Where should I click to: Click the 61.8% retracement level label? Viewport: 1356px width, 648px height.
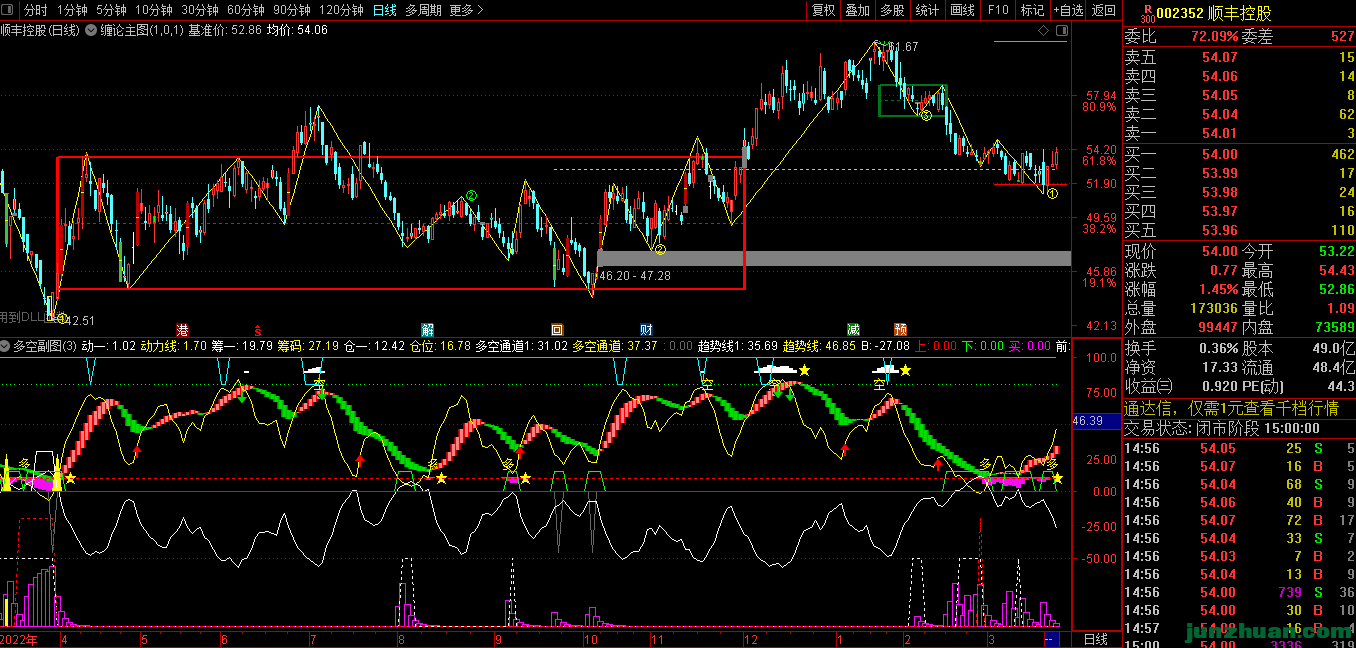(1098, 160)
